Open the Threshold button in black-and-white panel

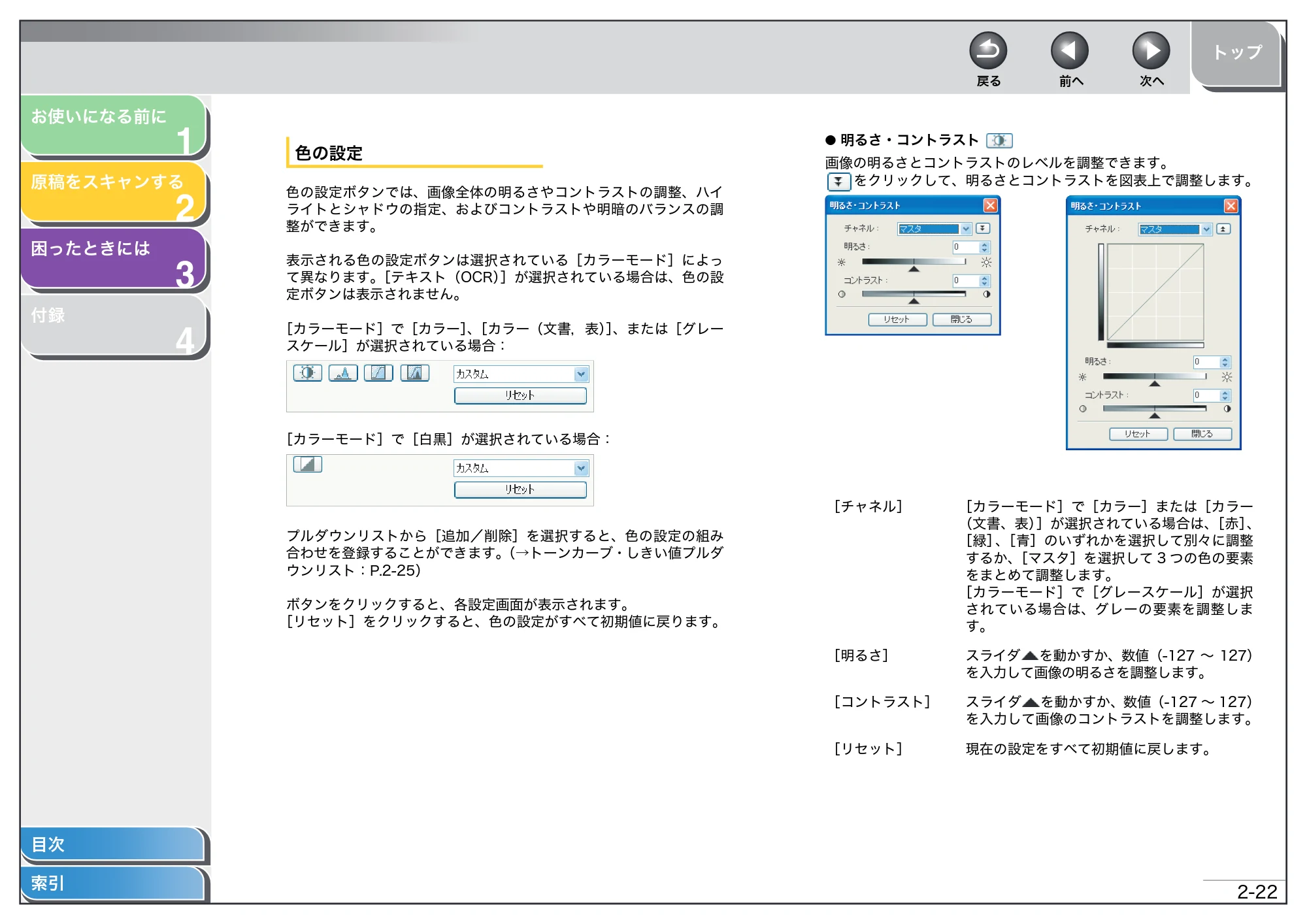(x=308, y=465)
